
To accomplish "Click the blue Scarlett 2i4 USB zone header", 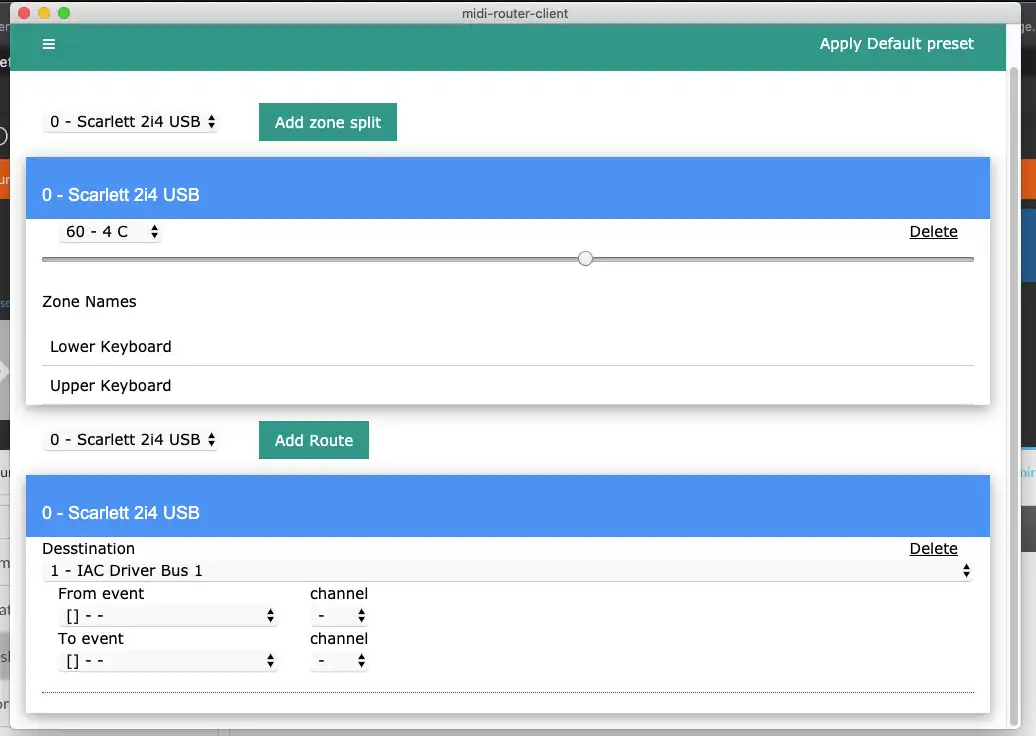I will tap(508, 187).
